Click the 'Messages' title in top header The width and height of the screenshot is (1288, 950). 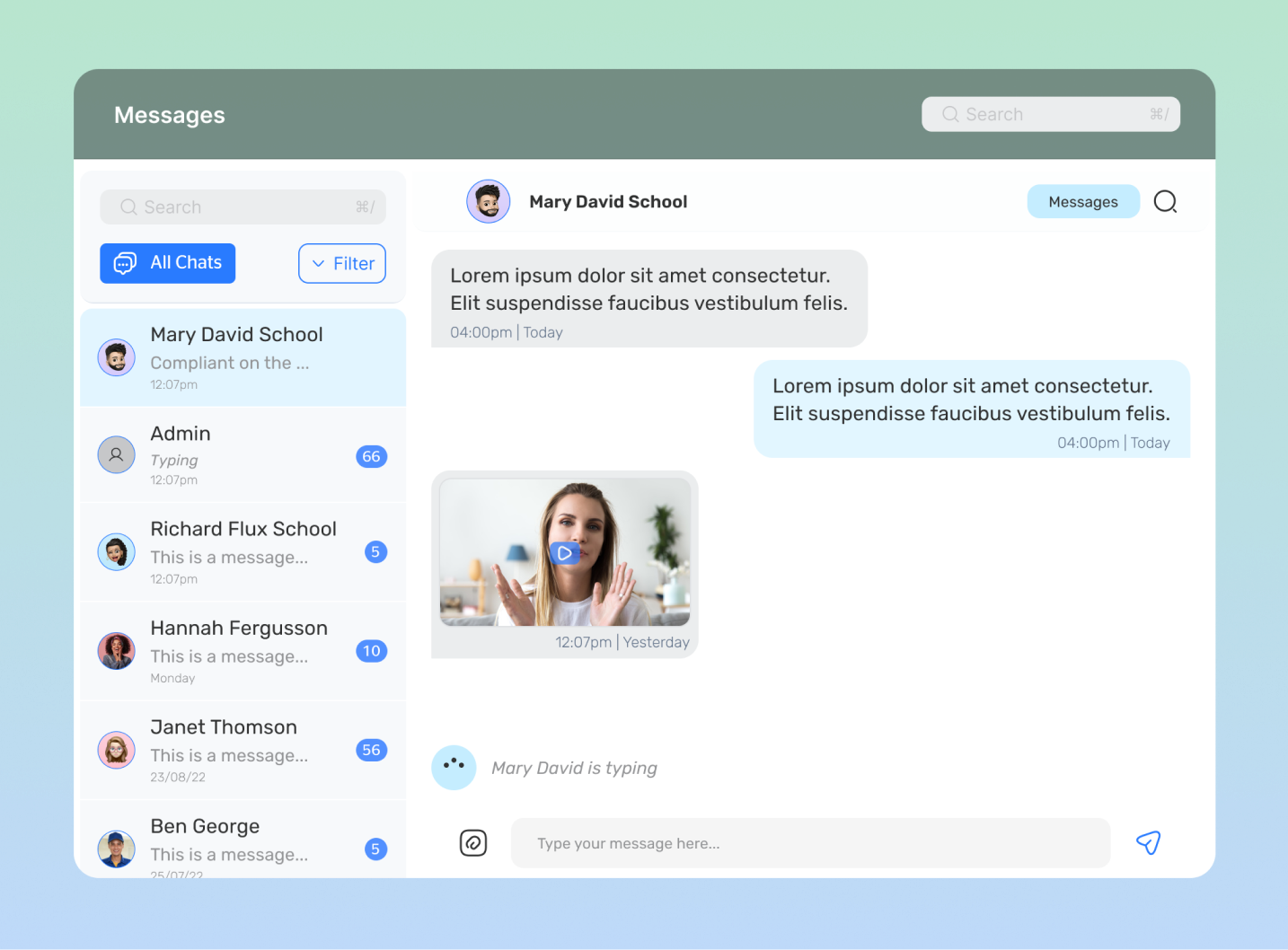point(170,115)
